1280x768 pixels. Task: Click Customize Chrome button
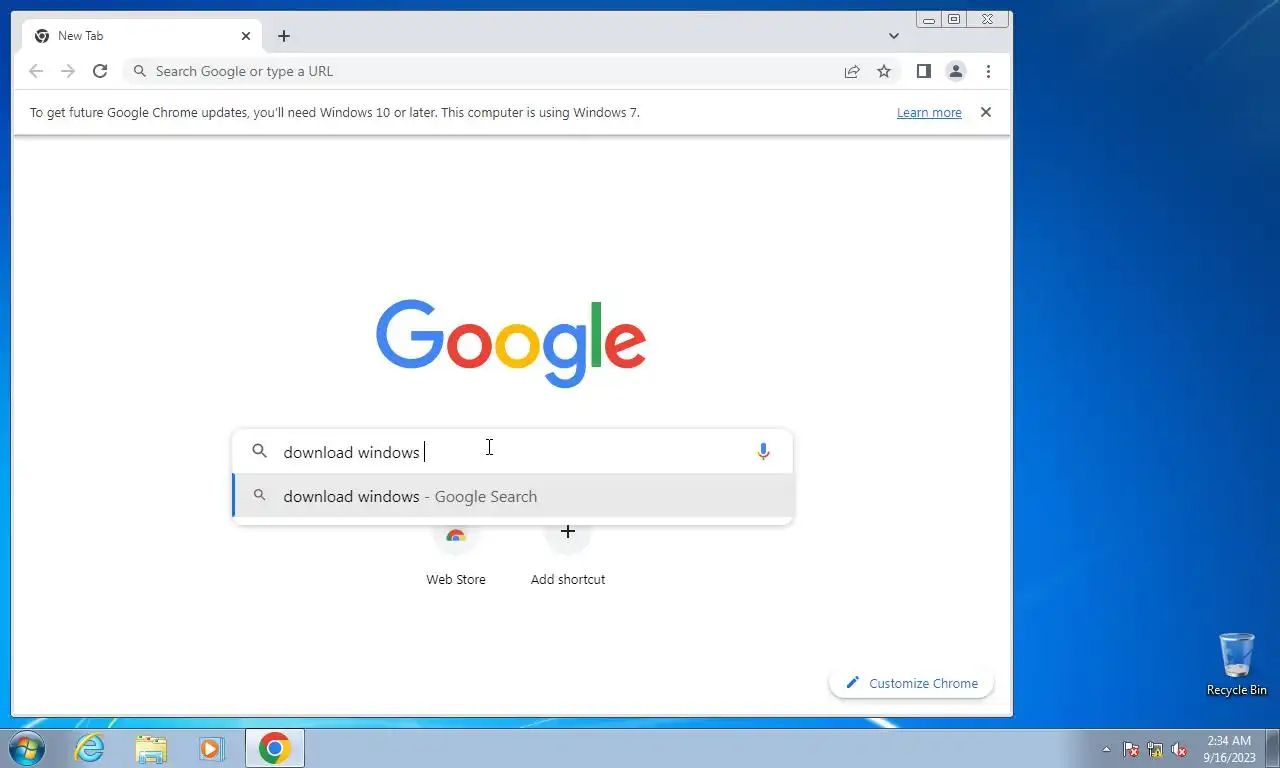[911, 683]
